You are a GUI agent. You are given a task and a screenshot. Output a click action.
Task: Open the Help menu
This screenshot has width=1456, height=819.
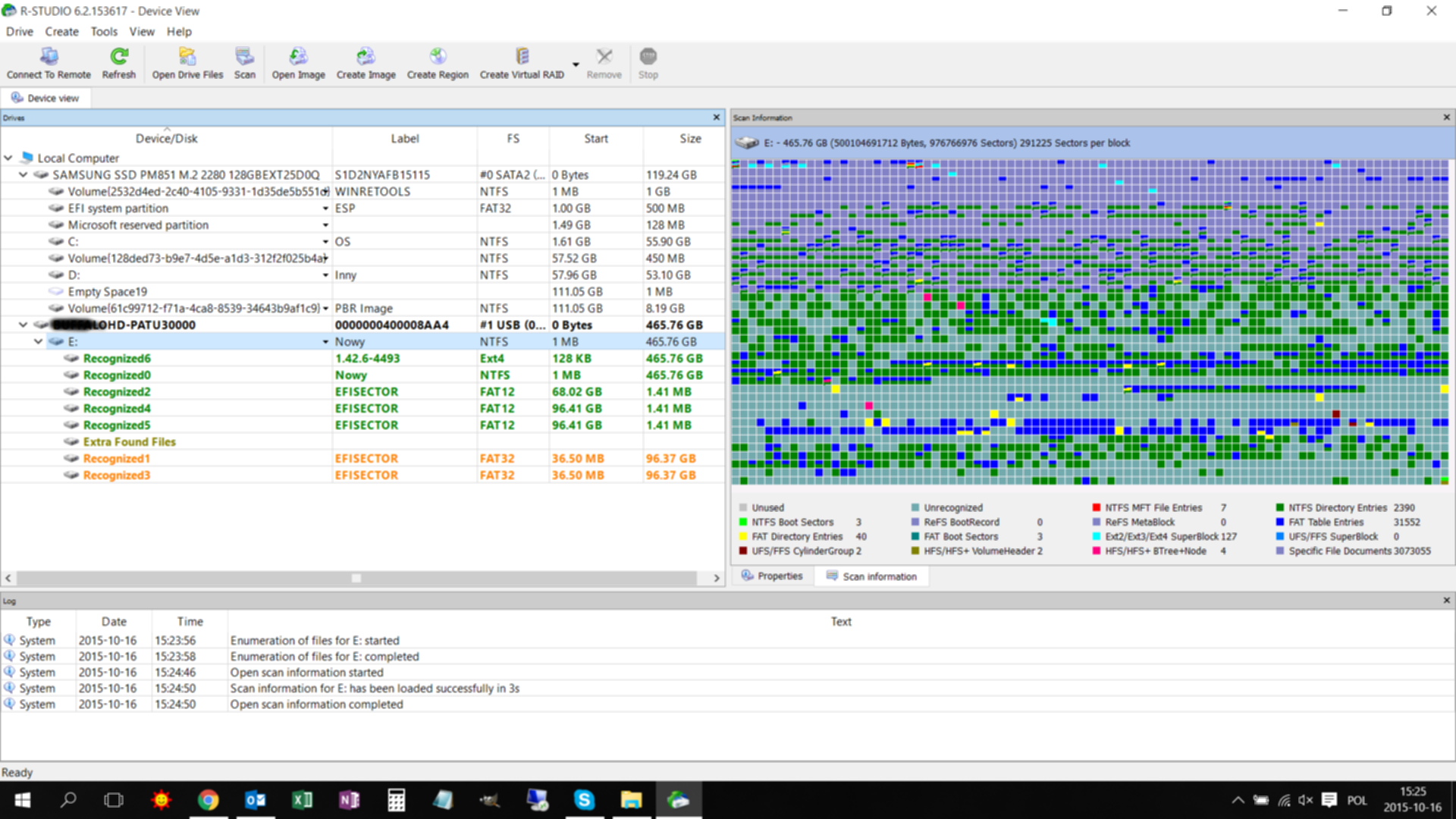[x=179, y=31]
